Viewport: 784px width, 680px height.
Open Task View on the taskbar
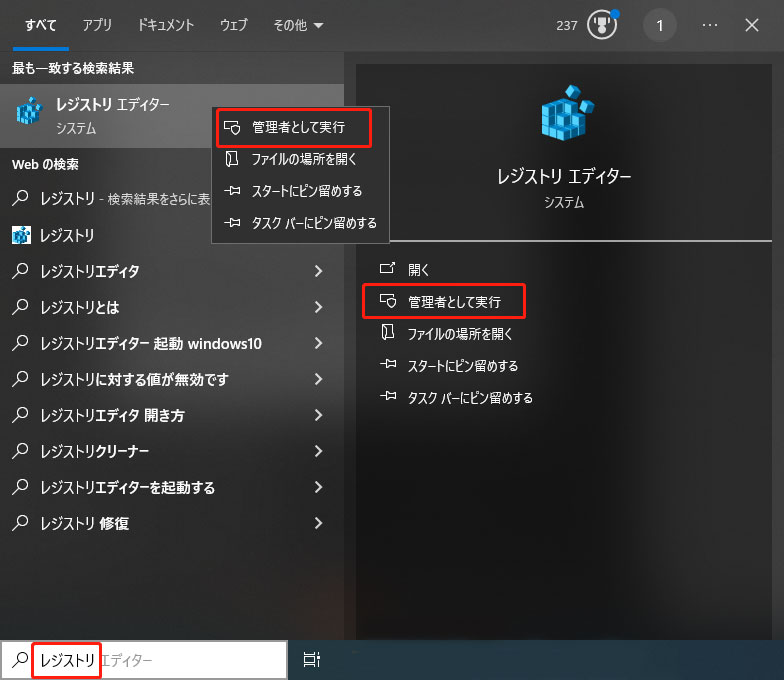click(312, 660)
